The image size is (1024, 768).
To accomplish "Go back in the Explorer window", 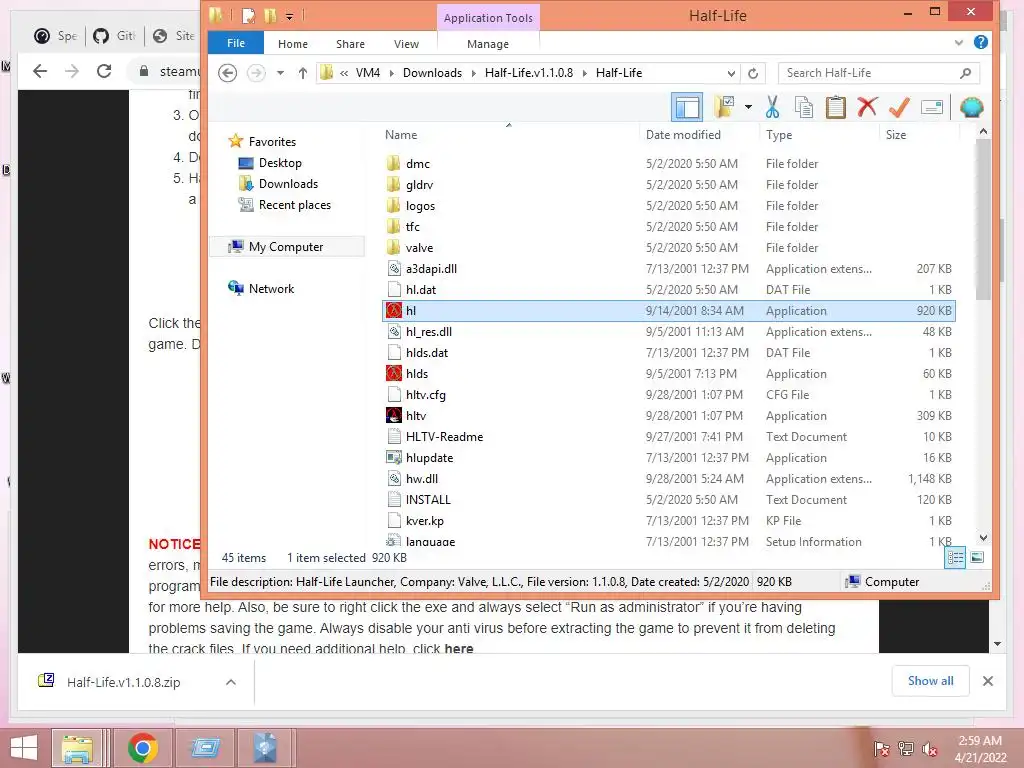I will [x=227, y=72].
